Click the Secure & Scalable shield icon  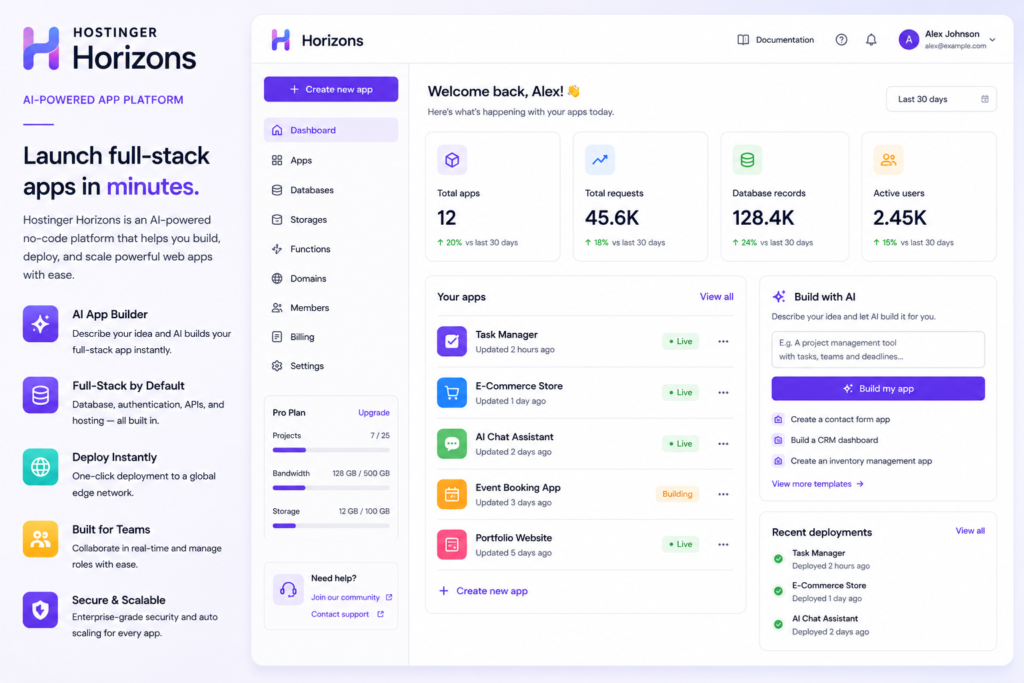point(40,610)
